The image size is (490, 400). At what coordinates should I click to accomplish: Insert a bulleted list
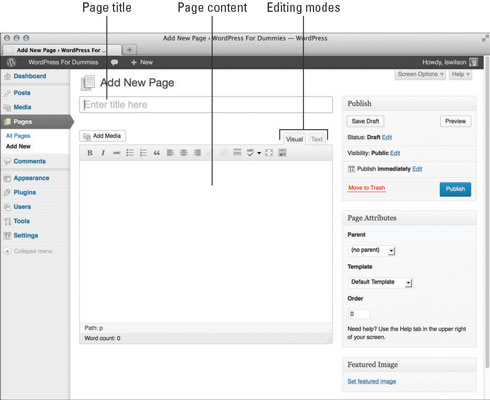[130, 153]
